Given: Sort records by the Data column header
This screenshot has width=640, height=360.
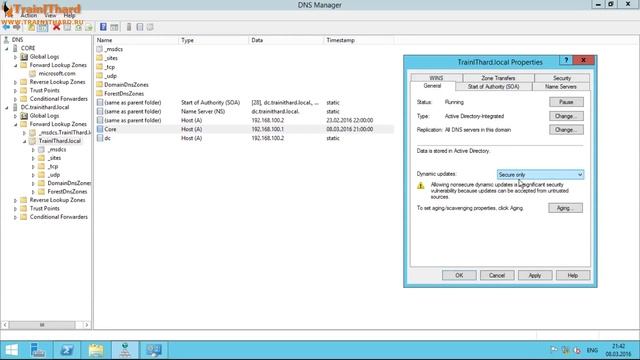Looking at the screenshot, I should click(286, 40).
